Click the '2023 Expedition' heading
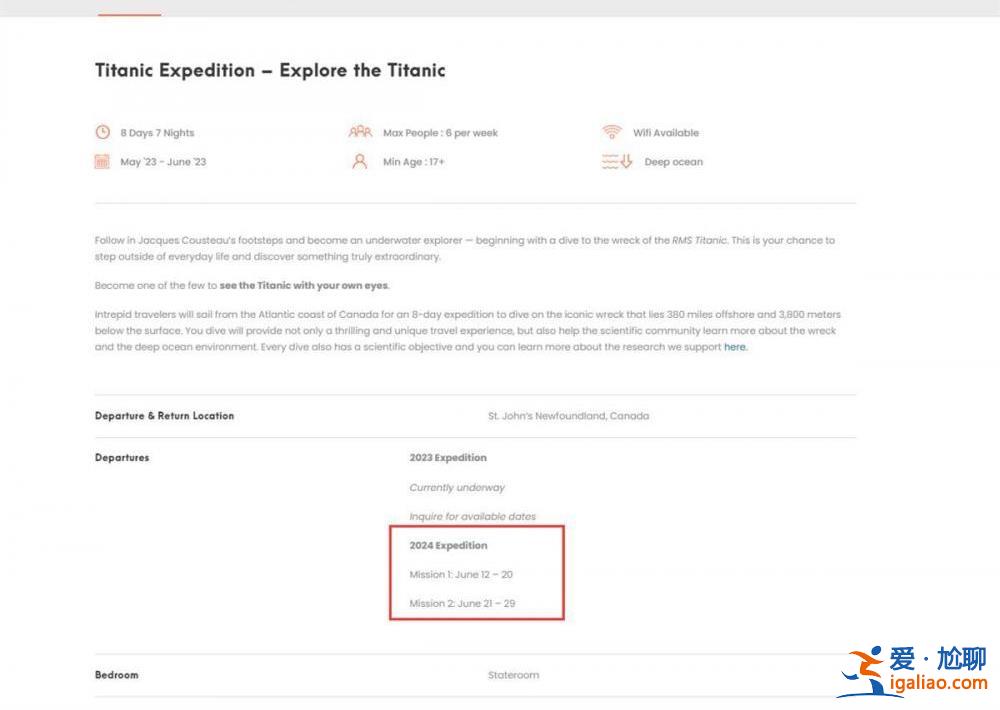Image resolution: width=1000 pixels, height=710 pixels. pos(448,458)
